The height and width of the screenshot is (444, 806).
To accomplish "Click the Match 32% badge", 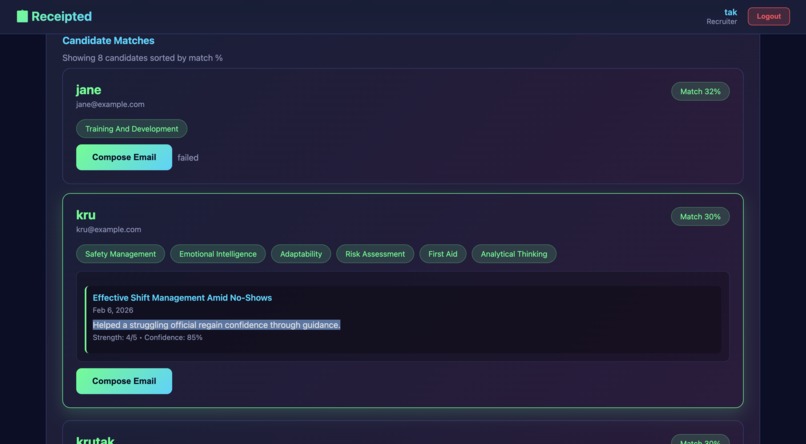I will click(700, 91).
